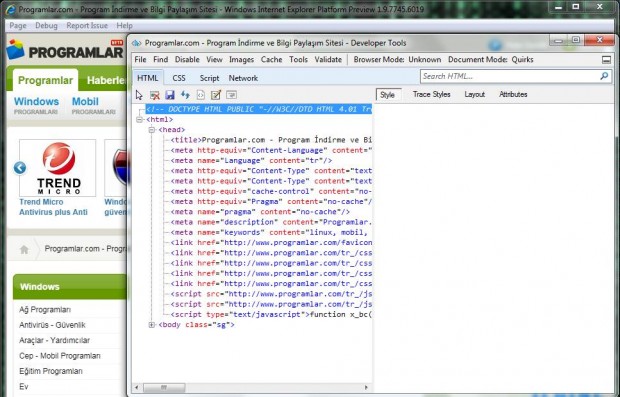
Task: Select the script type="text/javascript" node
Action: (x=271, y=315)
